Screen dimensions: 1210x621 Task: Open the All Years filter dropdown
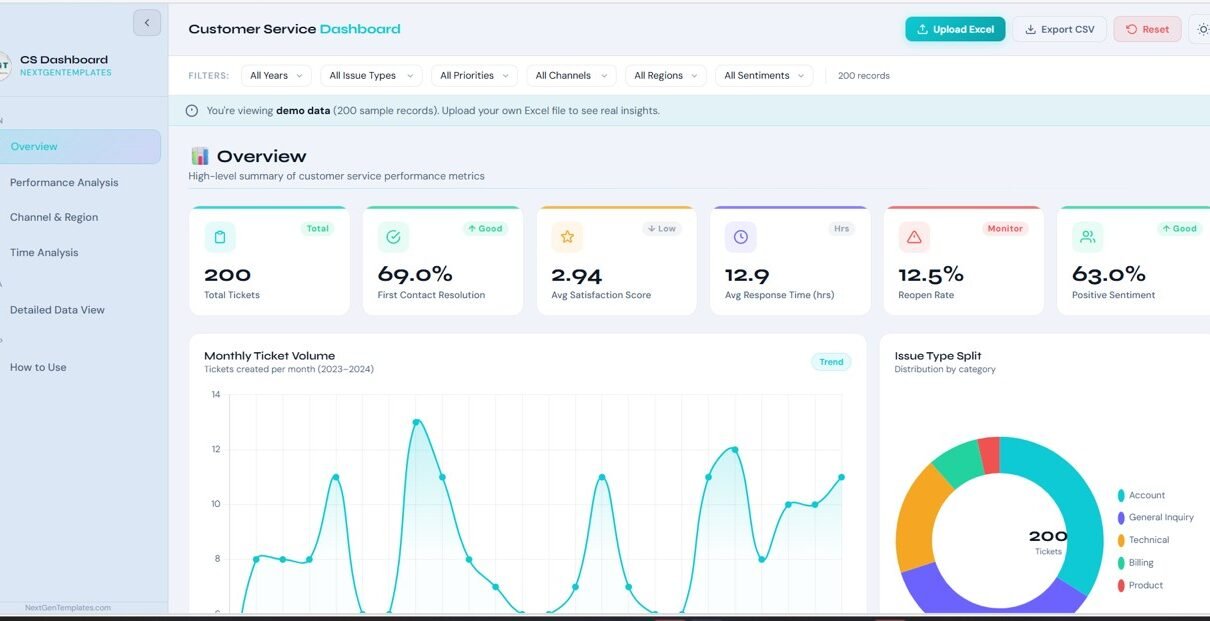click(x=276, y=76)
